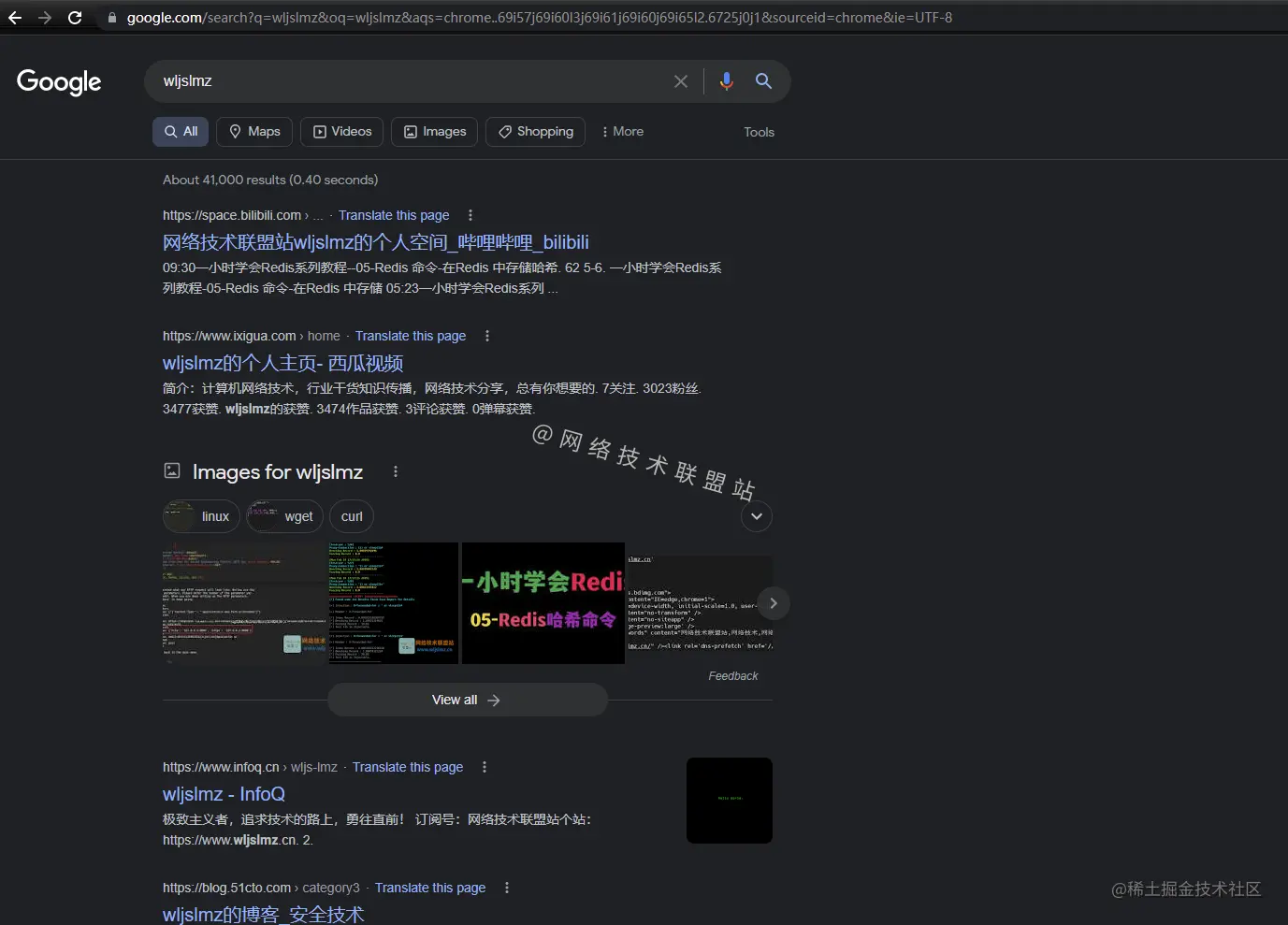Open the bilibili wljslmz result title
Screen dimensions: 1288x925
[376, 242]
